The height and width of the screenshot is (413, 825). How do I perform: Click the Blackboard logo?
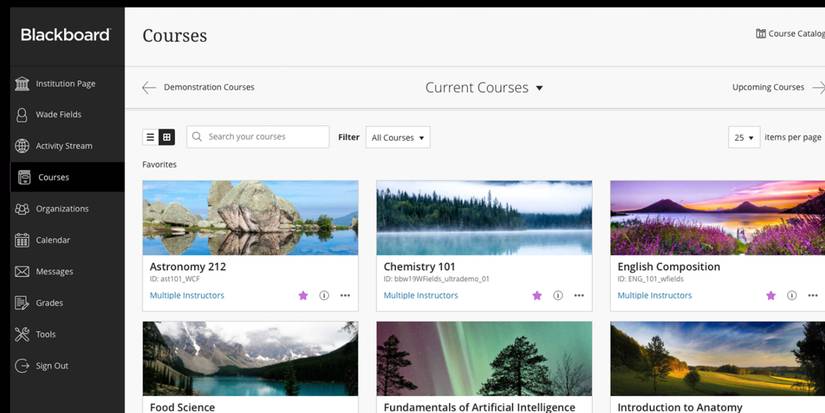(x=66, y=35)
